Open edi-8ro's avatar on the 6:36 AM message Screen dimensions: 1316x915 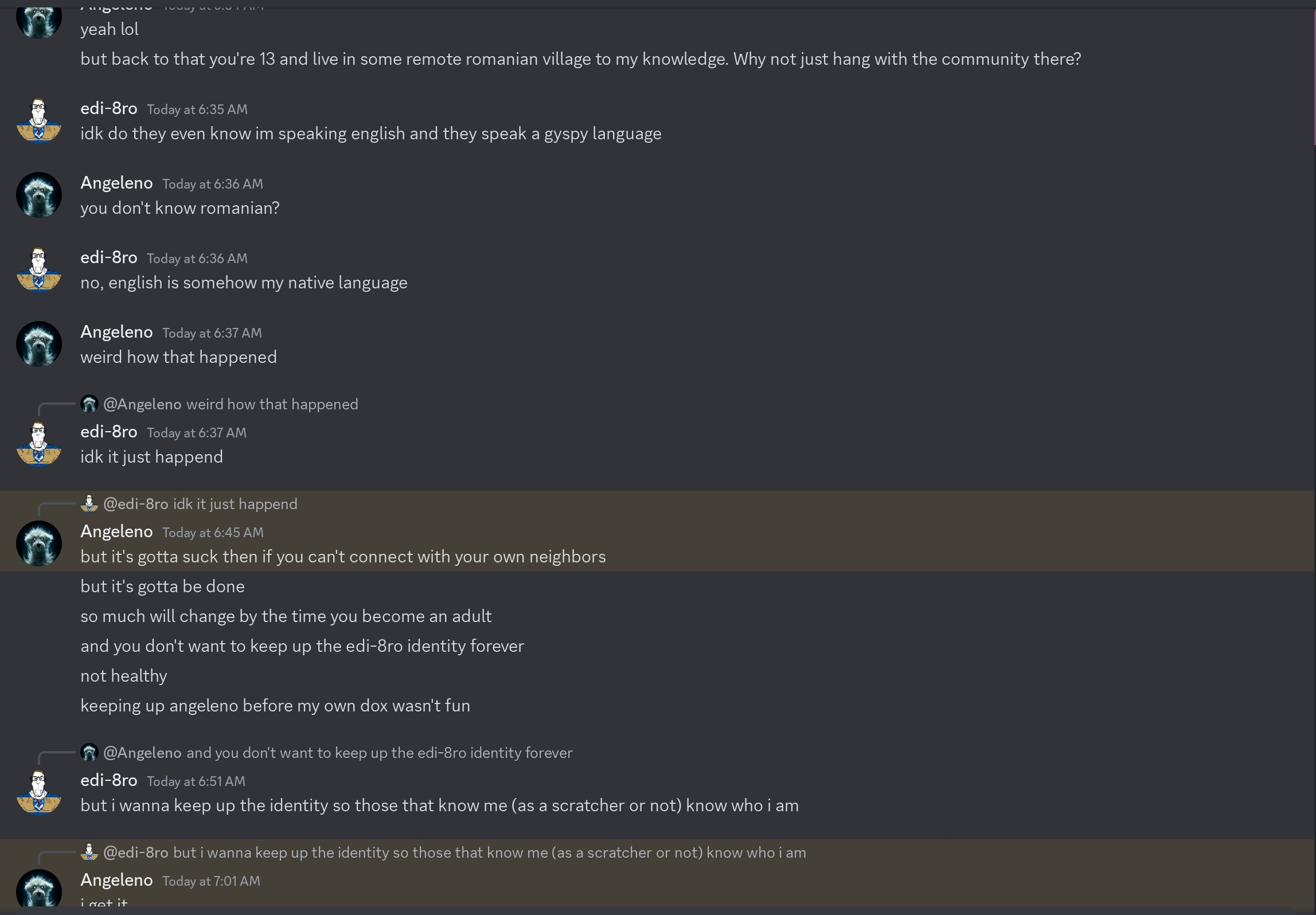[38, 269]
